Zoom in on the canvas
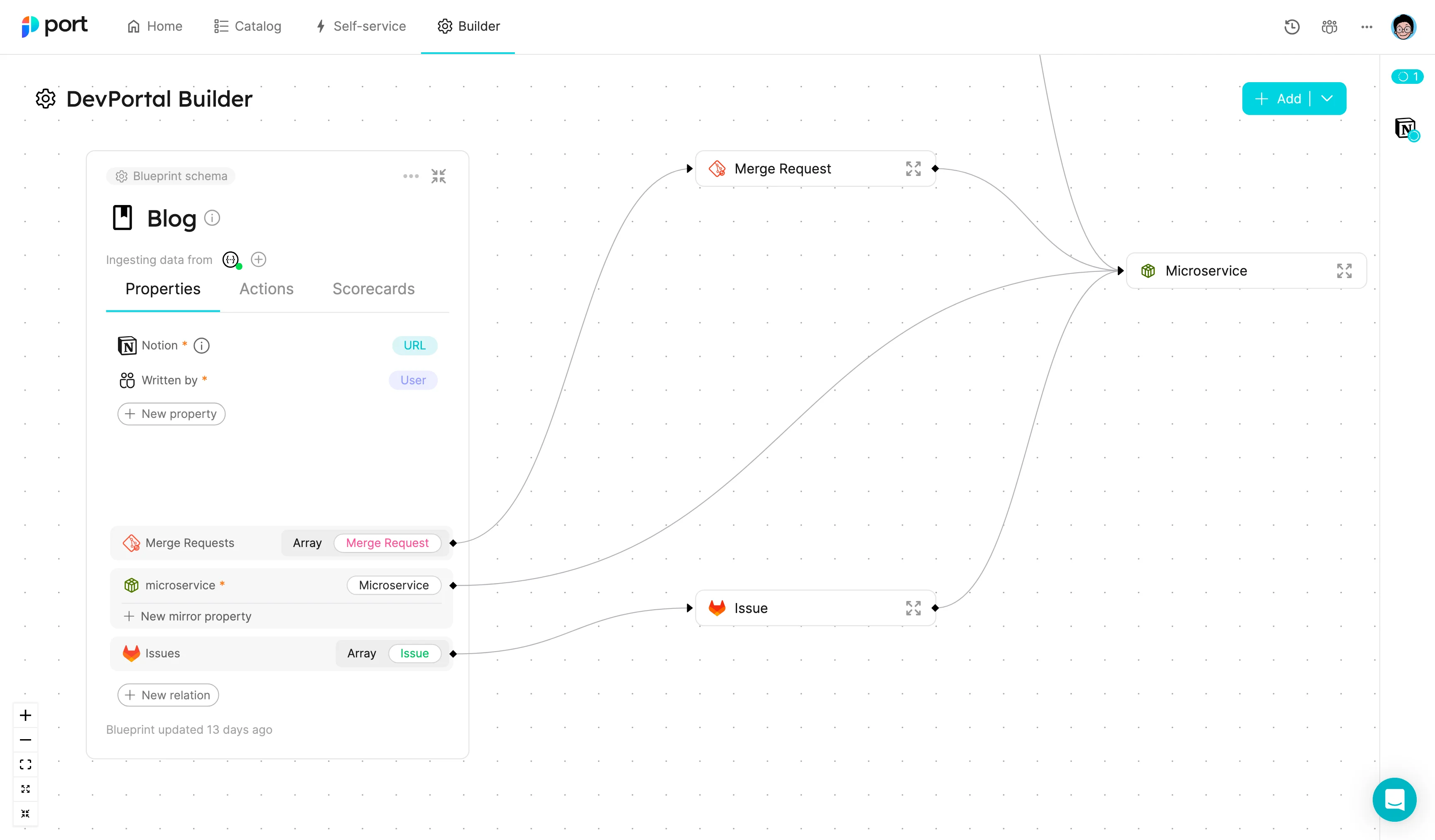Viewport: 1435px width, 840px height. [26, 715]
